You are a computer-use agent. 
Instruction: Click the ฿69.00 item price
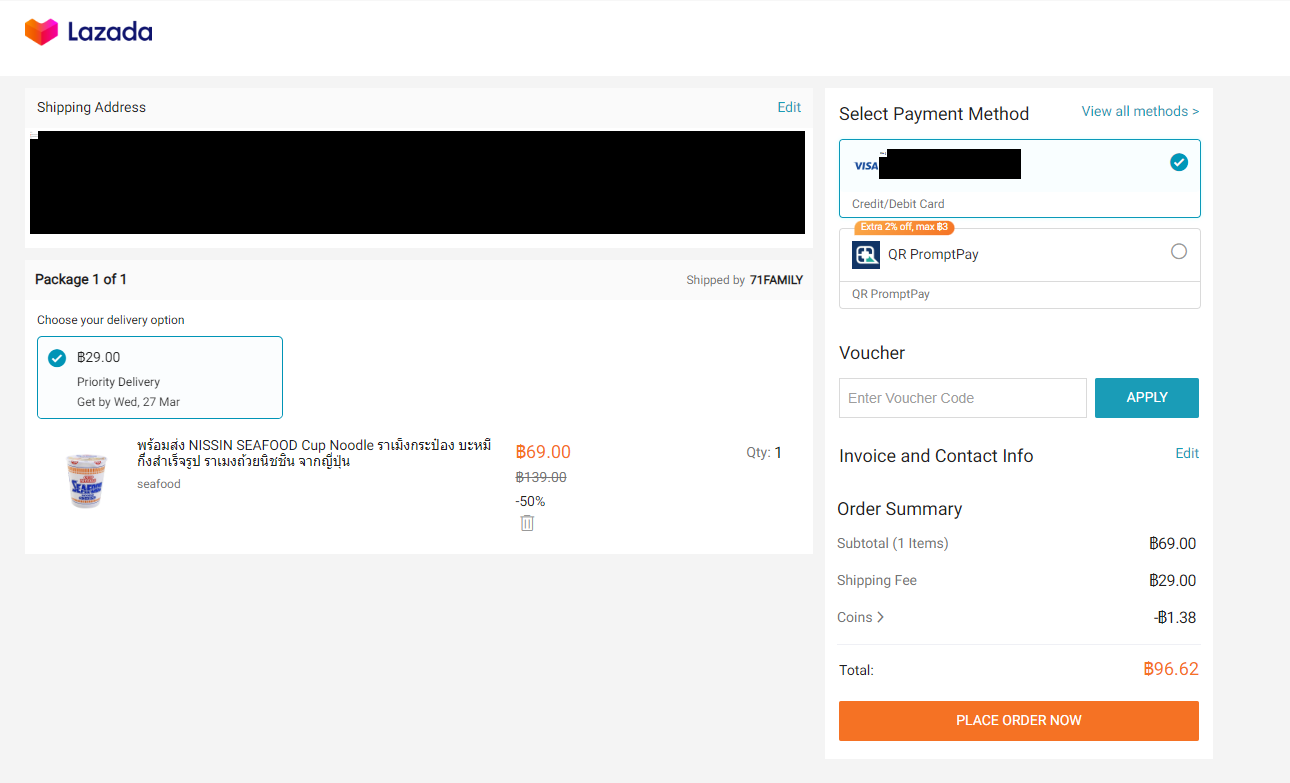[543, 452]
